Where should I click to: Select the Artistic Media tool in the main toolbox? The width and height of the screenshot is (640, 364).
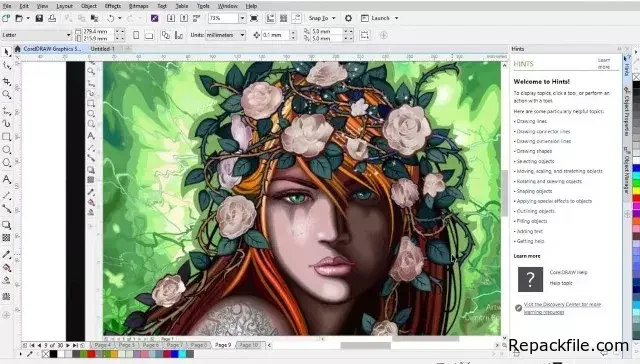click(7, 123)
